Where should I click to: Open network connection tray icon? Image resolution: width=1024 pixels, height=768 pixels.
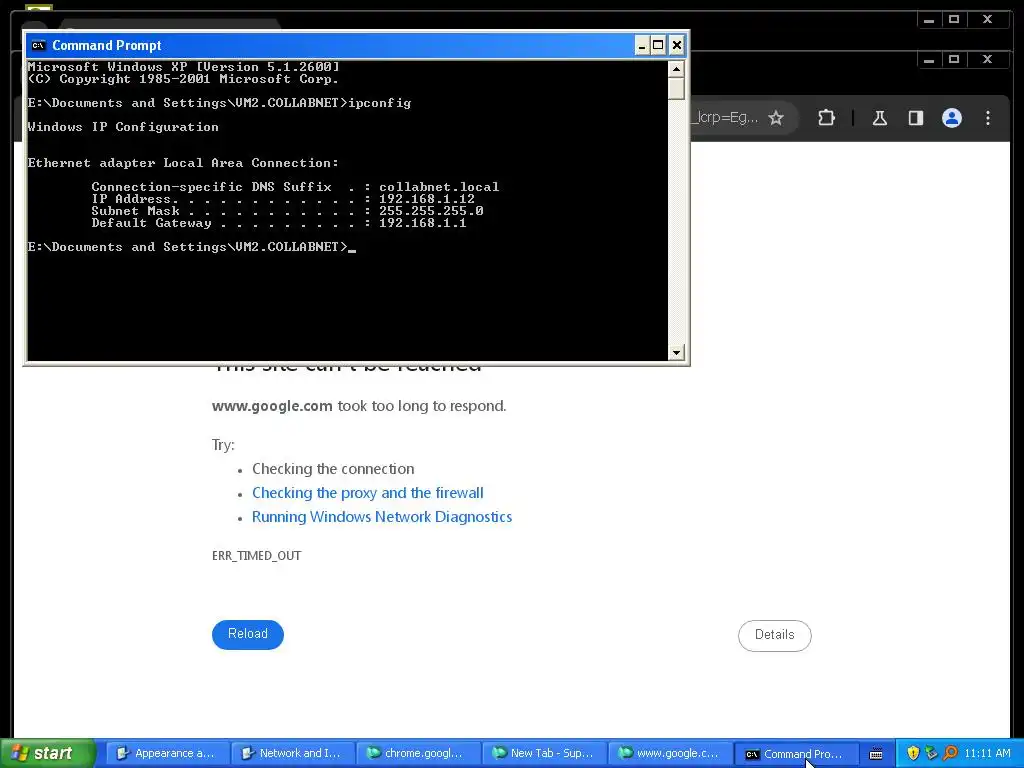coord(931,754)
